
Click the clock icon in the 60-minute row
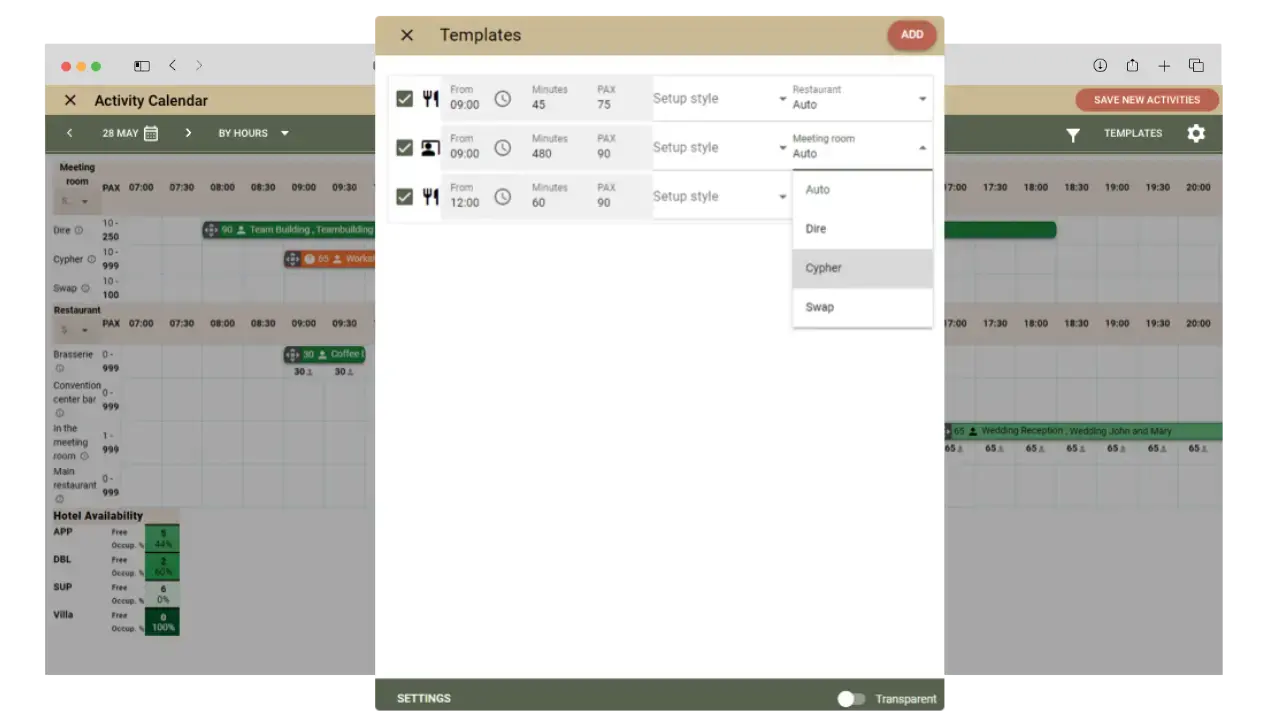[x=502, y=197]
